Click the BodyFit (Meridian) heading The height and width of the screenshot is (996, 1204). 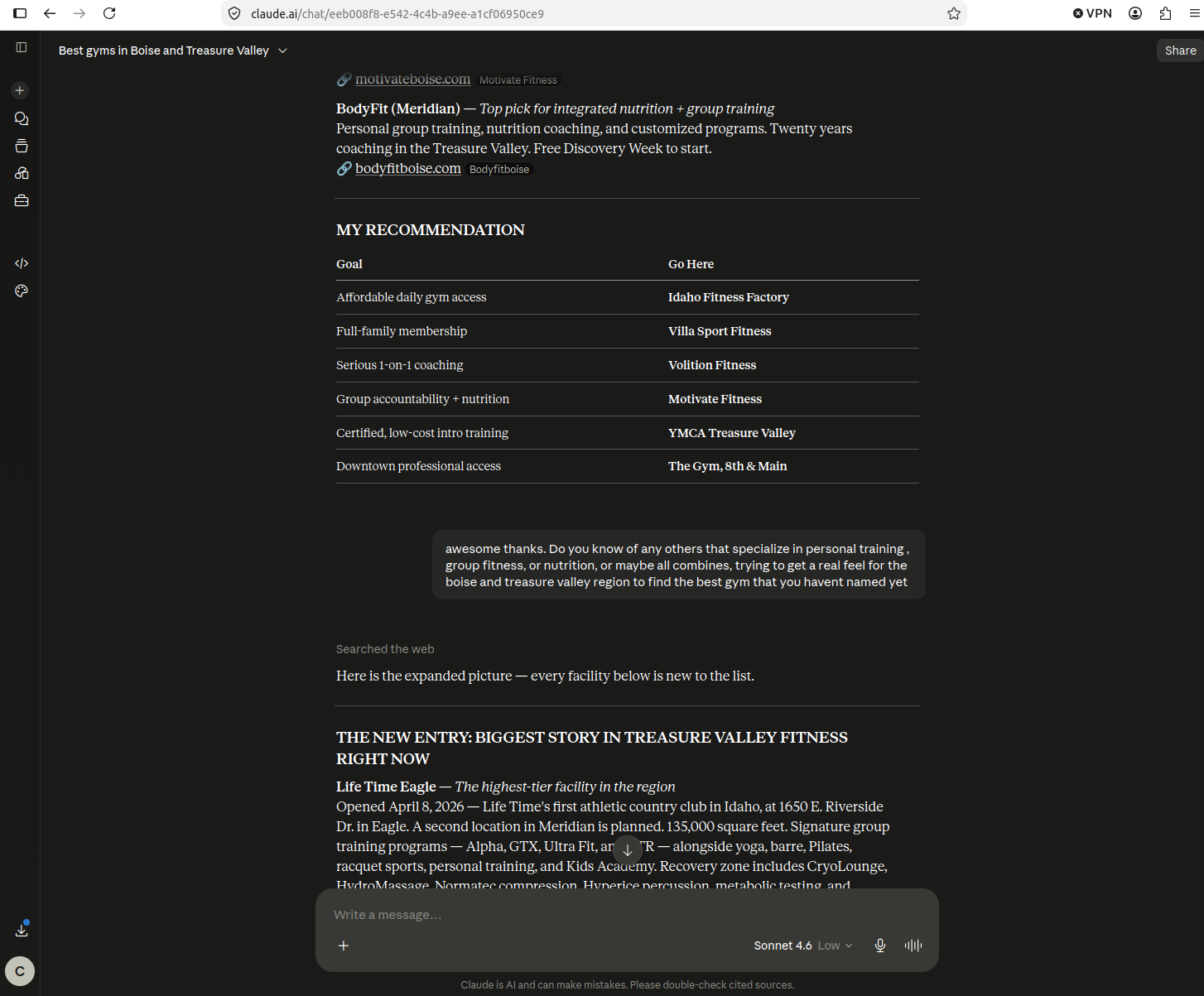pyautogui.click(x=398, y=108)
